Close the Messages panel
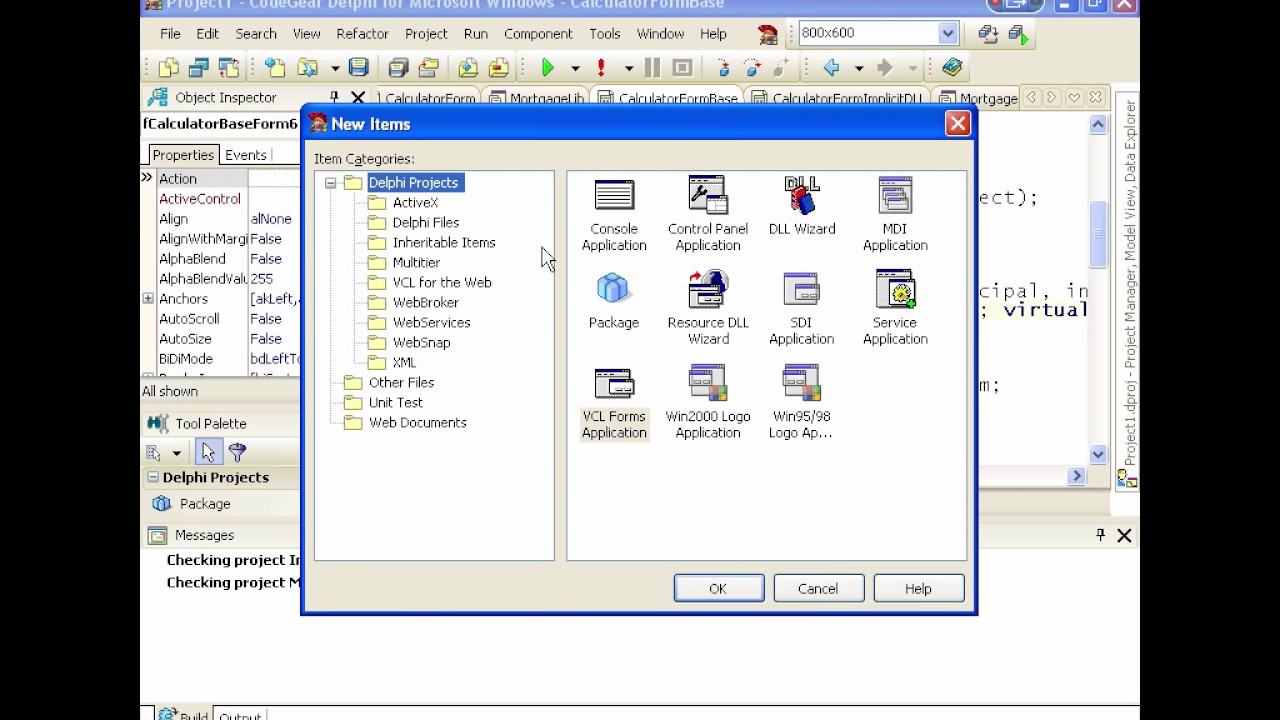This screenshot has height=720, width=1280. click(x=1124, y=536)
